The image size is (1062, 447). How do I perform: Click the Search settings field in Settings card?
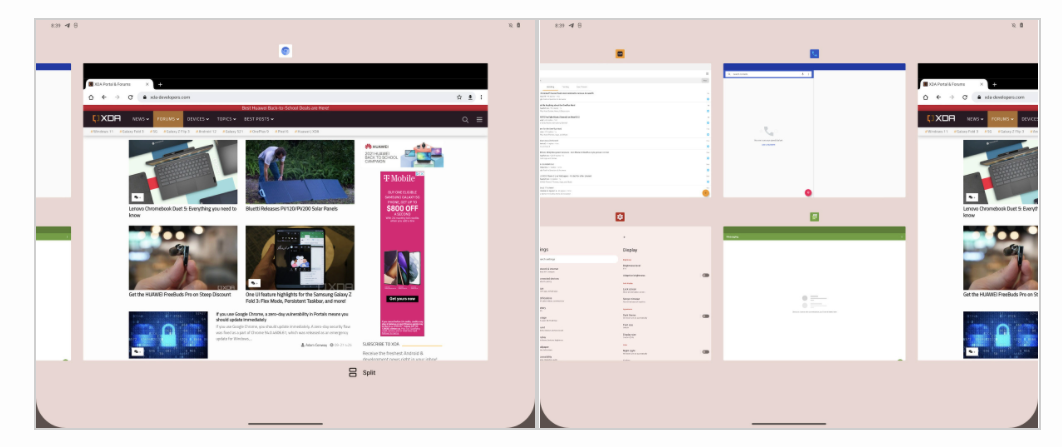578,259
